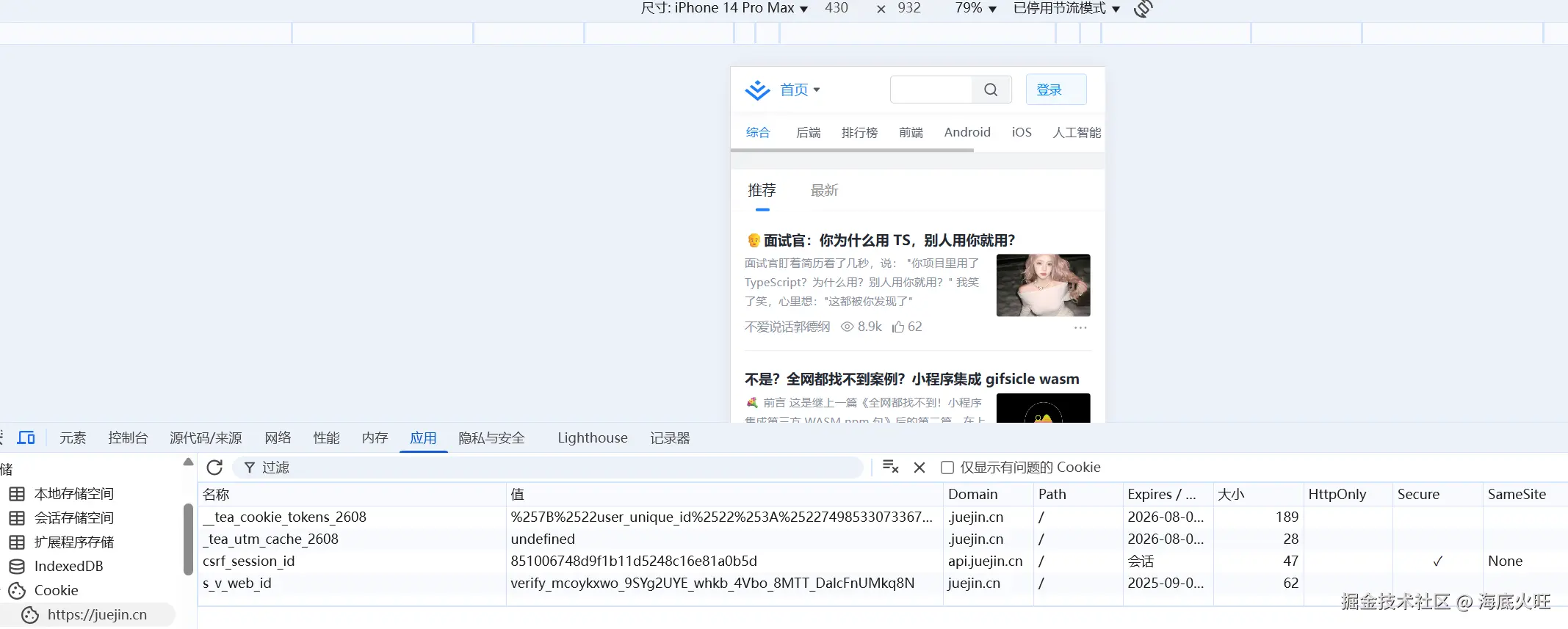This screenshot has width=1568, height=629.
Task: Click the refresh cookies icon
Action: pyautogui.click(x=214, y=468)
